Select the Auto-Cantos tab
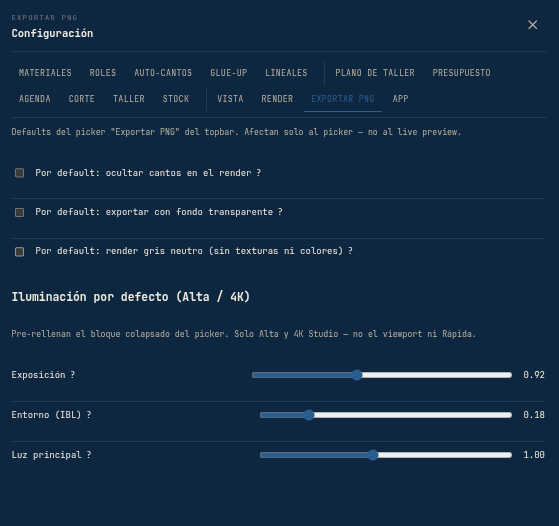Screen dimensions: 559x526 (x=163, y=73)
